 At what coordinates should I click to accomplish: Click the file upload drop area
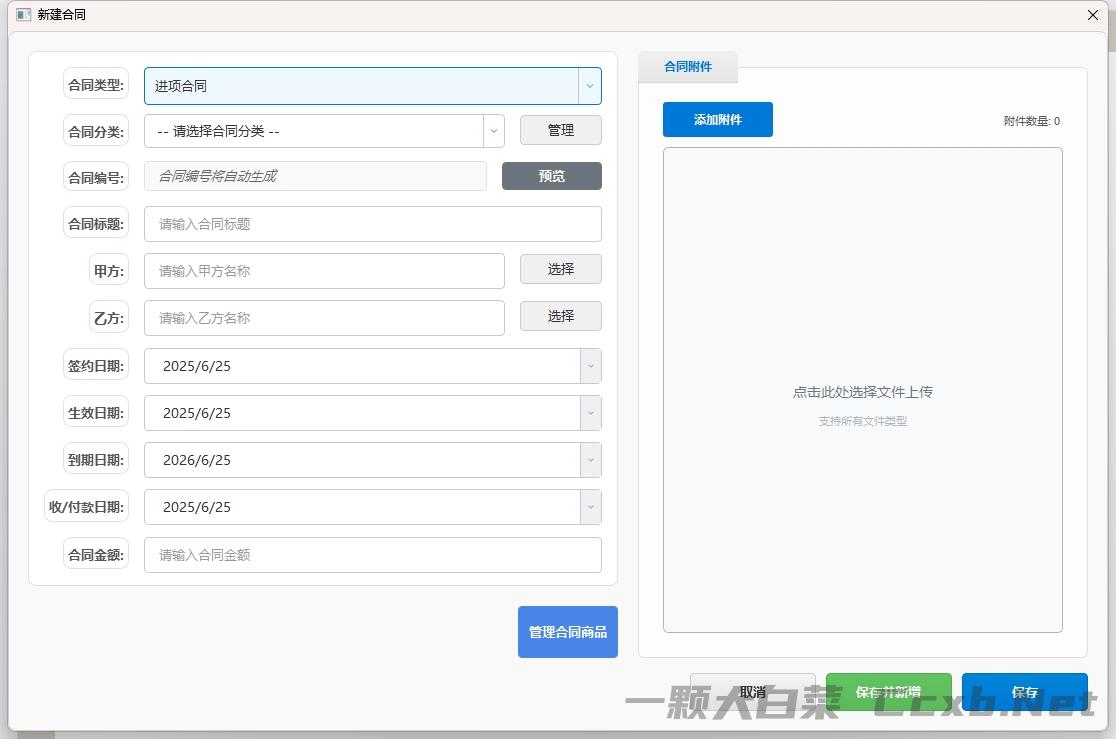(863, 390)
